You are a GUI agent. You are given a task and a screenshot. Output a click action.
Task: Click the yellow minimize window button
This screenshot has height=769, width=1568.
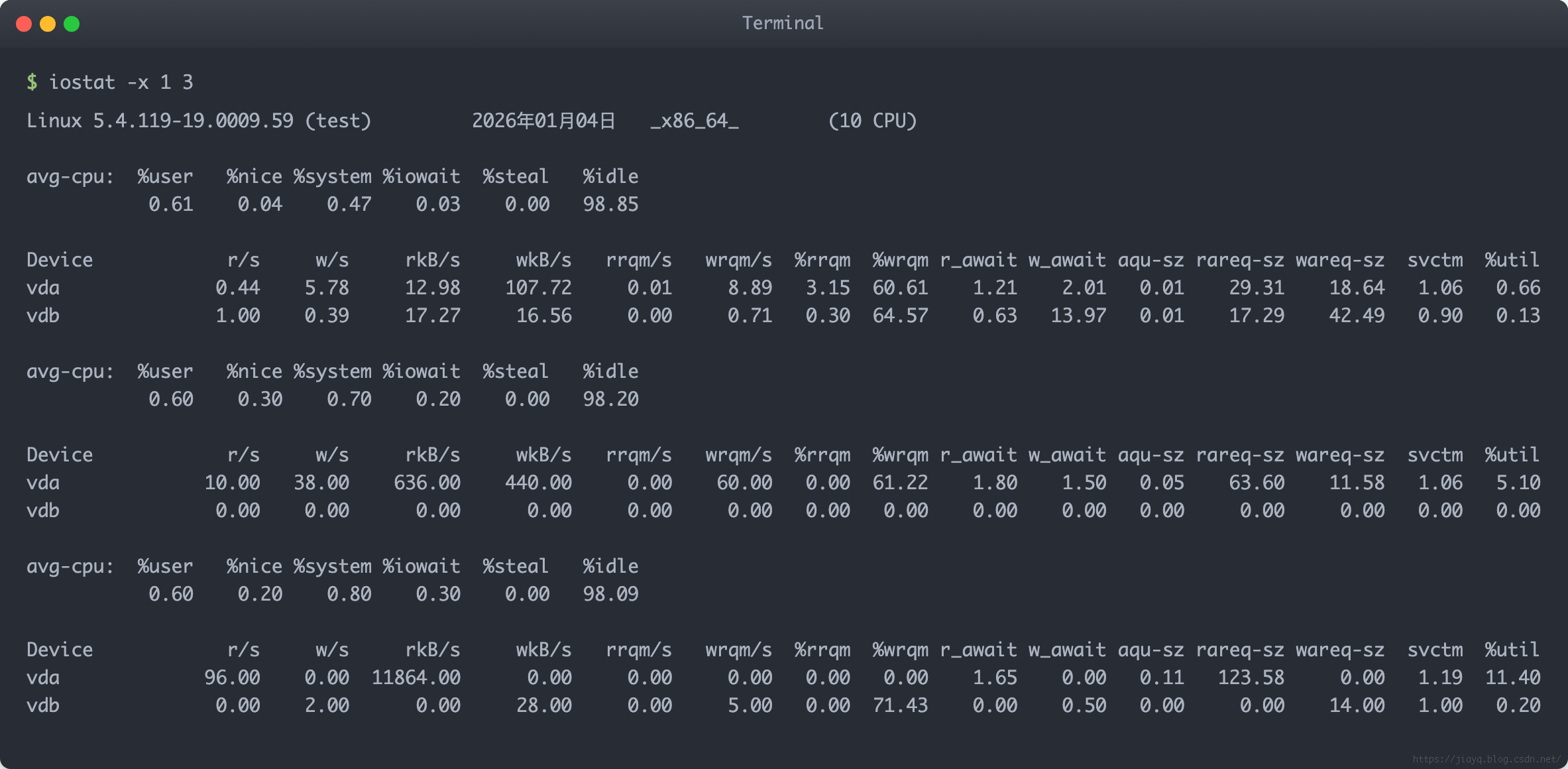(x=48, y=24)
